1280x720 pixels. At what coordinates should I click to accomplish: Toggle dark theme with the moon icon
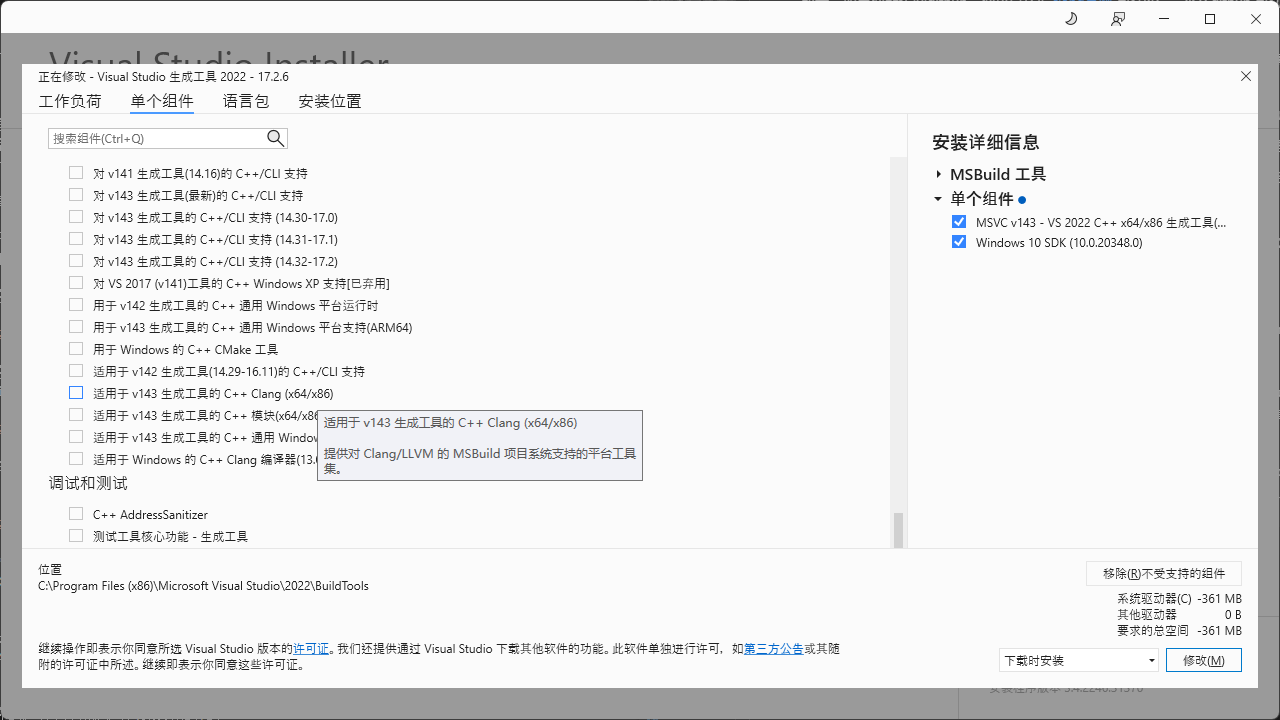coord(1070,18)
